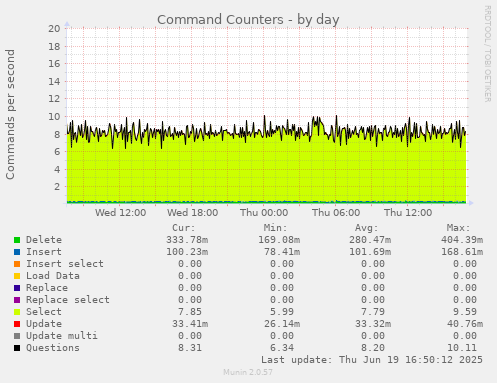Click the purple Replace select legend swatch
The width and height of the screenshot is (497, 383).
coord(17,300)
